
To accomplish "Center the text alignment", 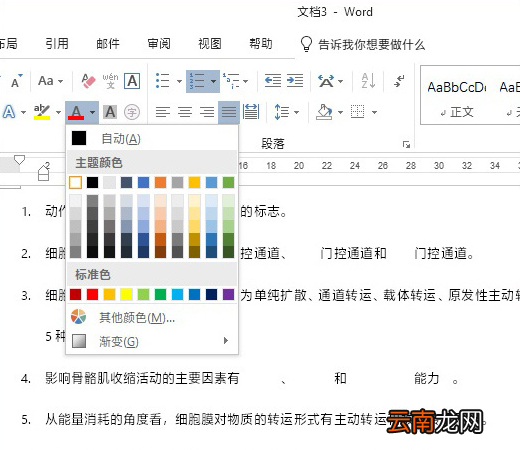I will (185, 112).
